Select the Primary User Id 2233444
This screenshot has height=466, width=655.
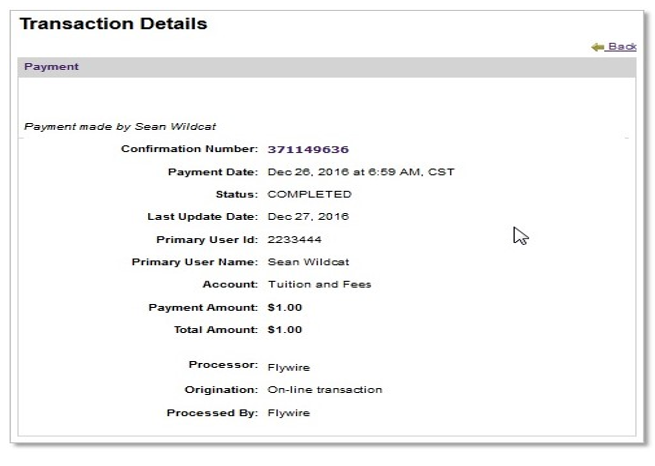[x=294, y=240]
